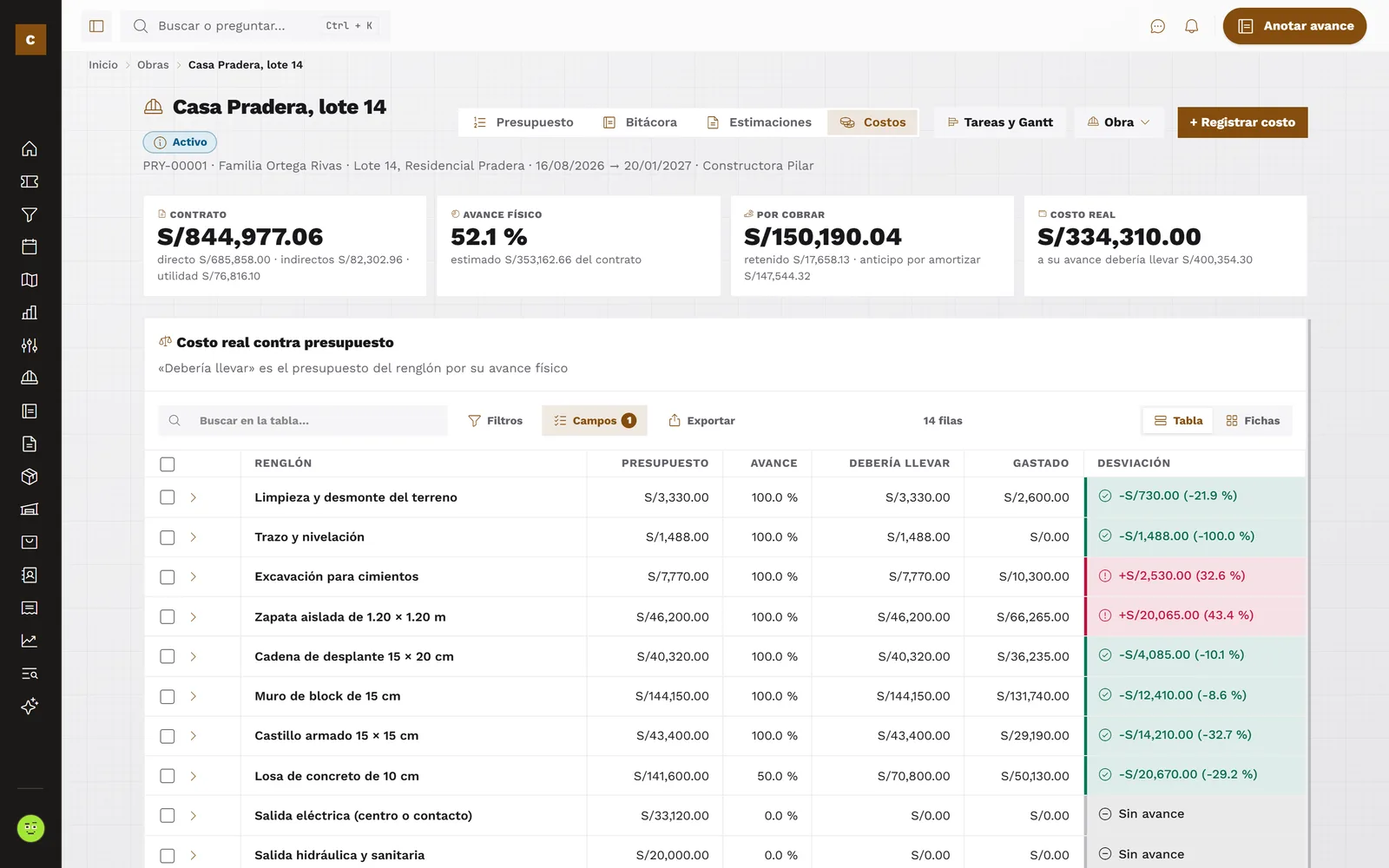Check the Trazo y nivelación row
The height and width of the screenshot is (868, 1389).
coord(168,537)
